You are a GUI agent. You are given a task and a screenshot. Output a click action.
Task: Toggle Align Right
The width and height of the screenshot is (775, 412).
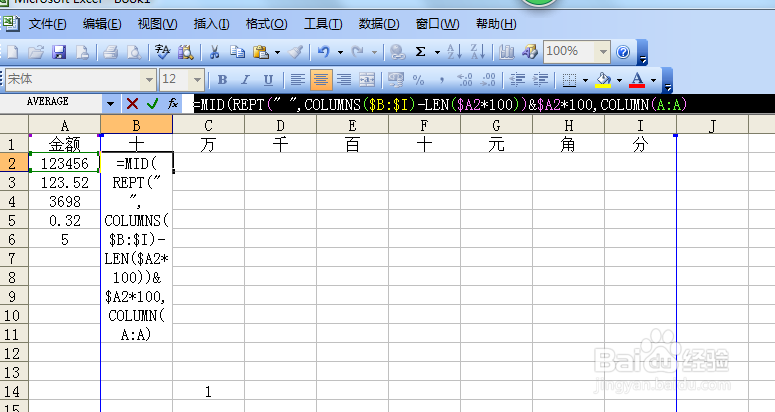point(344,80)
